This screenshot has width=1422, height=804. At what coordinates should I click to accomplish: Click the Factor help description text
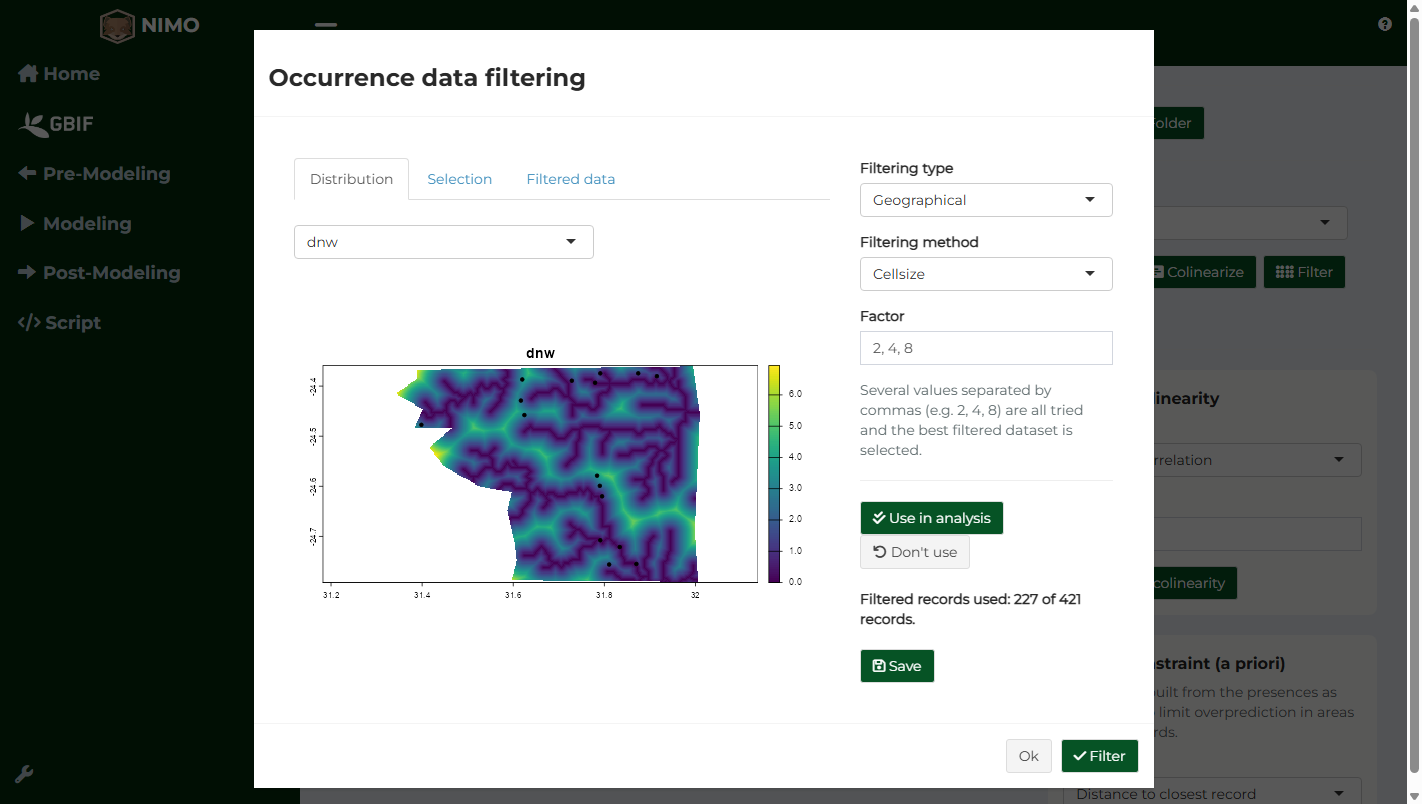[973, 420]
